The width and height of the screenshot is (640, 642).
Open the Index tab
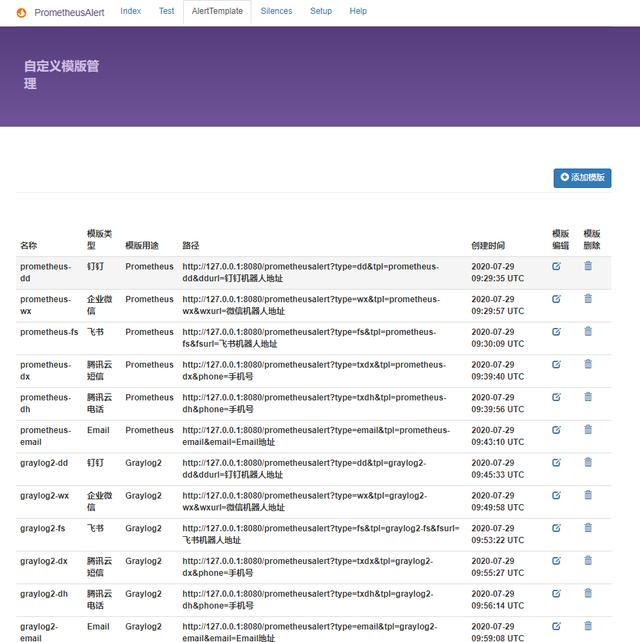coord(131,11)
